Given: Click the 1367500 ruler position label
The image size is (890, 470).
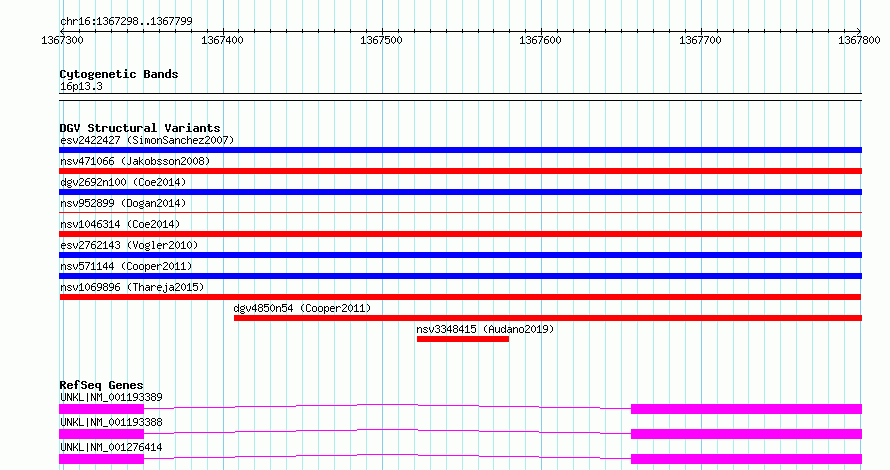Looking at the screenshot, I should (x=381, y=40).
